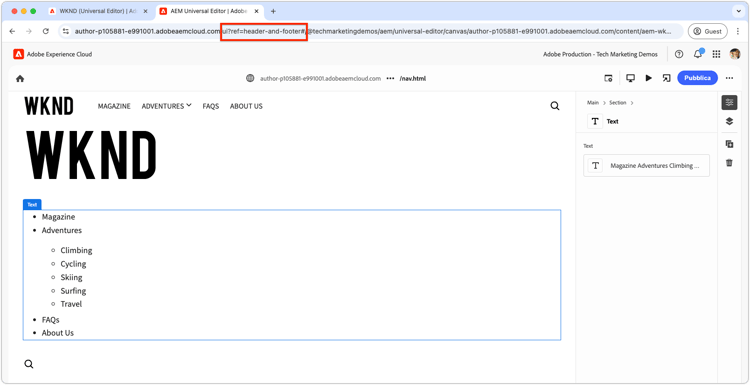Viewport: 750px width, 385px height.
Task: Close the AEM Universal Editor tab
Action: (x=257, y=11)
